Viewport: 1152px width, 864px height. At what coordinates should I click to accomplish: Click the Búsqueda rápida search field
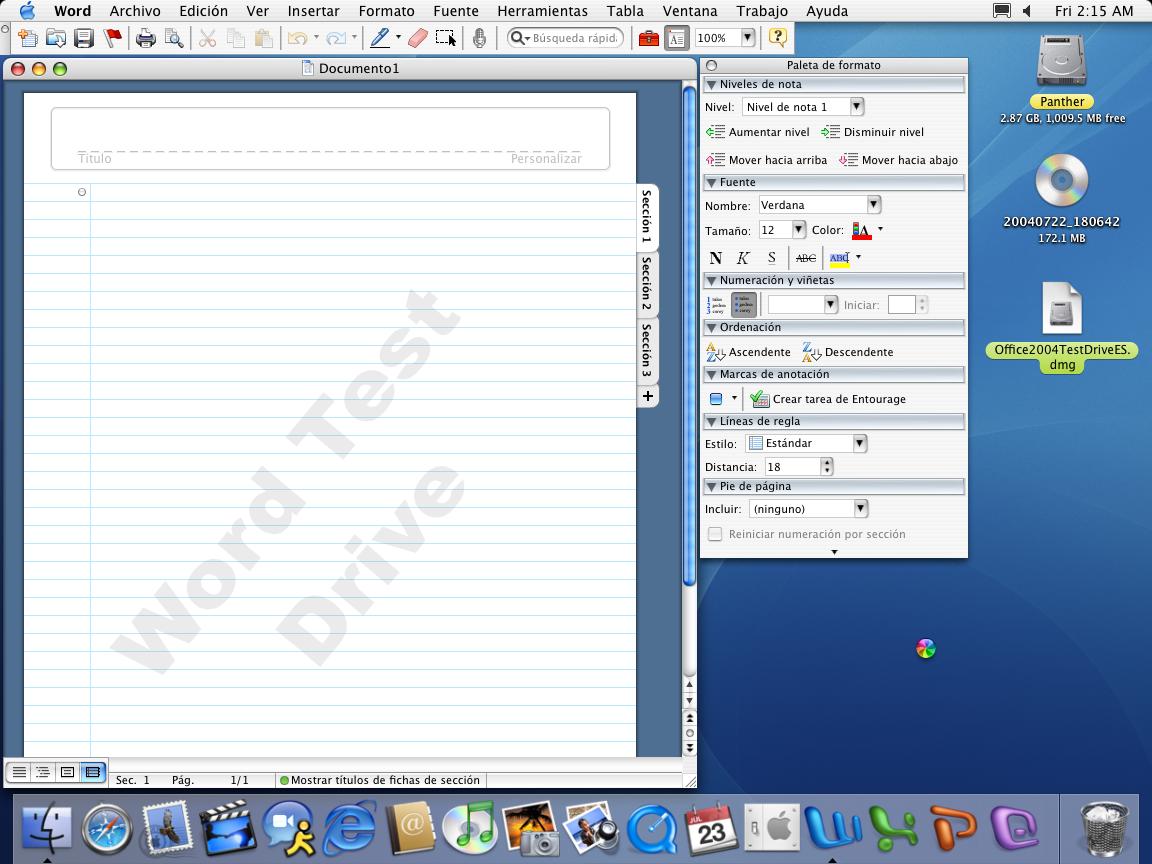pyautogui.click(x=566, y=37)
